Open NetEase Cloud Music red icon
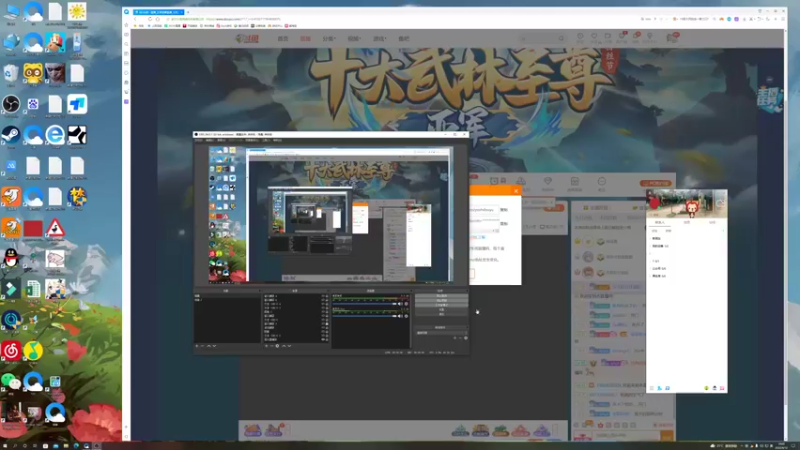The height and width of the screenshot is (450, 800). [11, 351]
